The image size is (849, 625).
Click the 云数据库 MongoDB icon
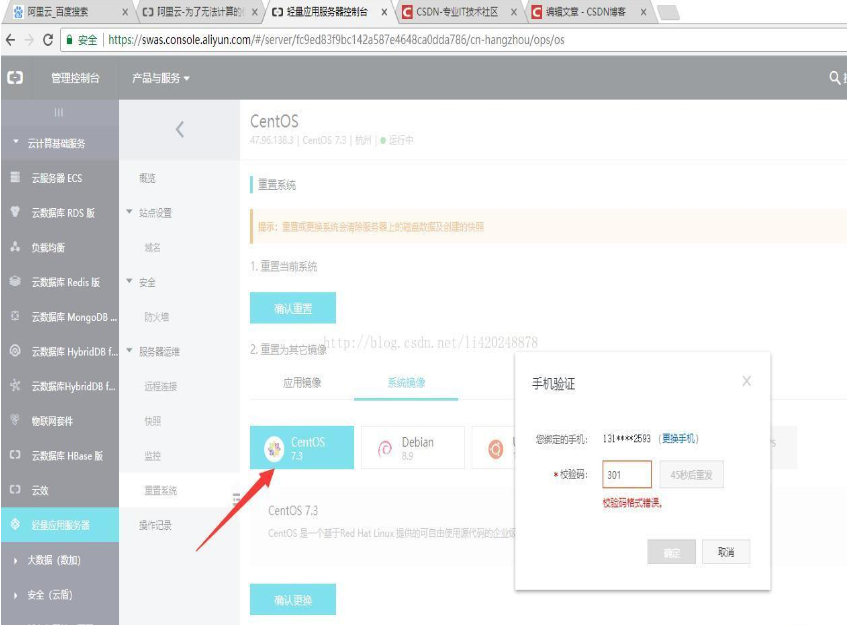(x=15, y=316)
